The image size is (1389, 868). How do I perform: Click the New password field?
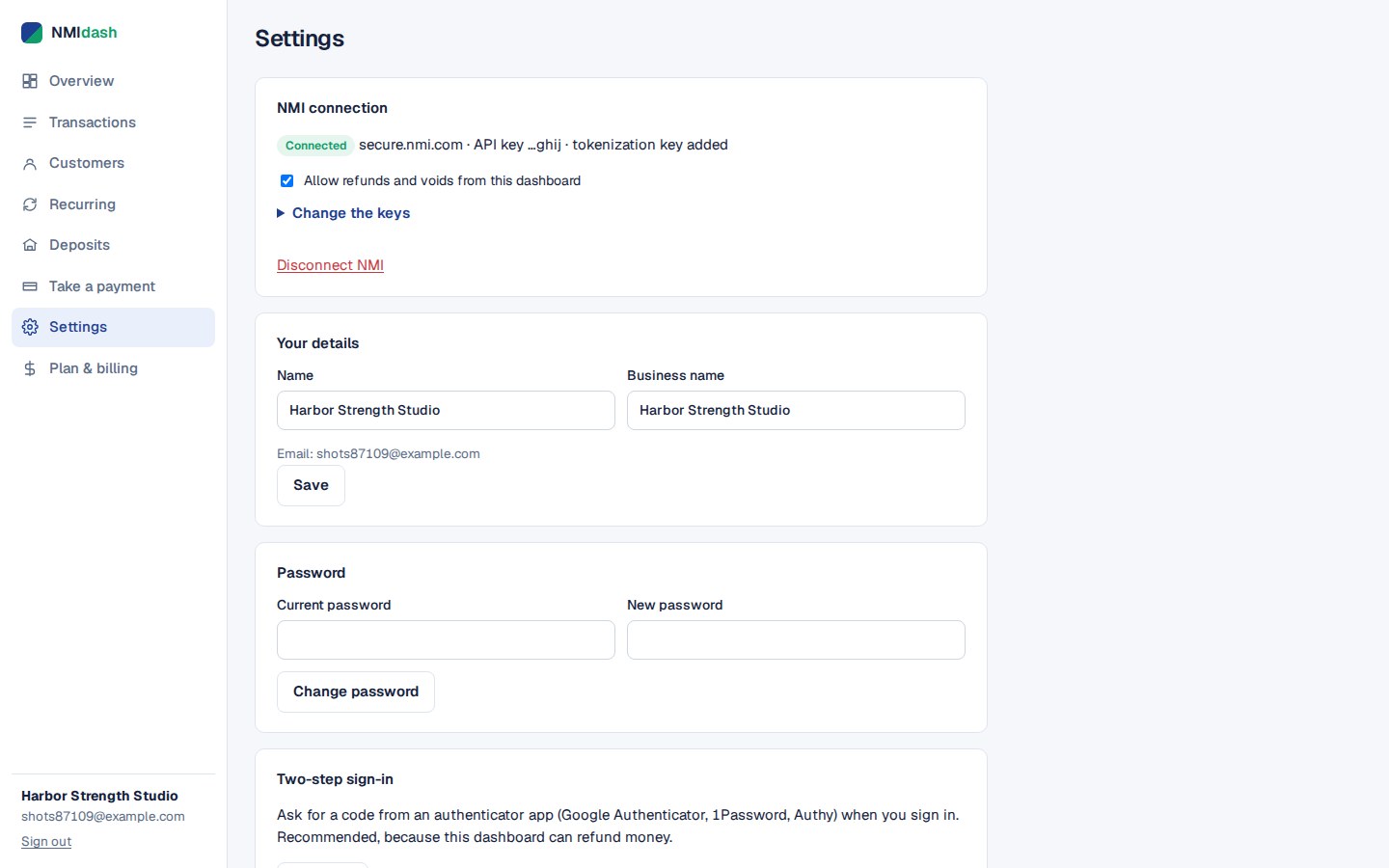[x=796, y=639]
